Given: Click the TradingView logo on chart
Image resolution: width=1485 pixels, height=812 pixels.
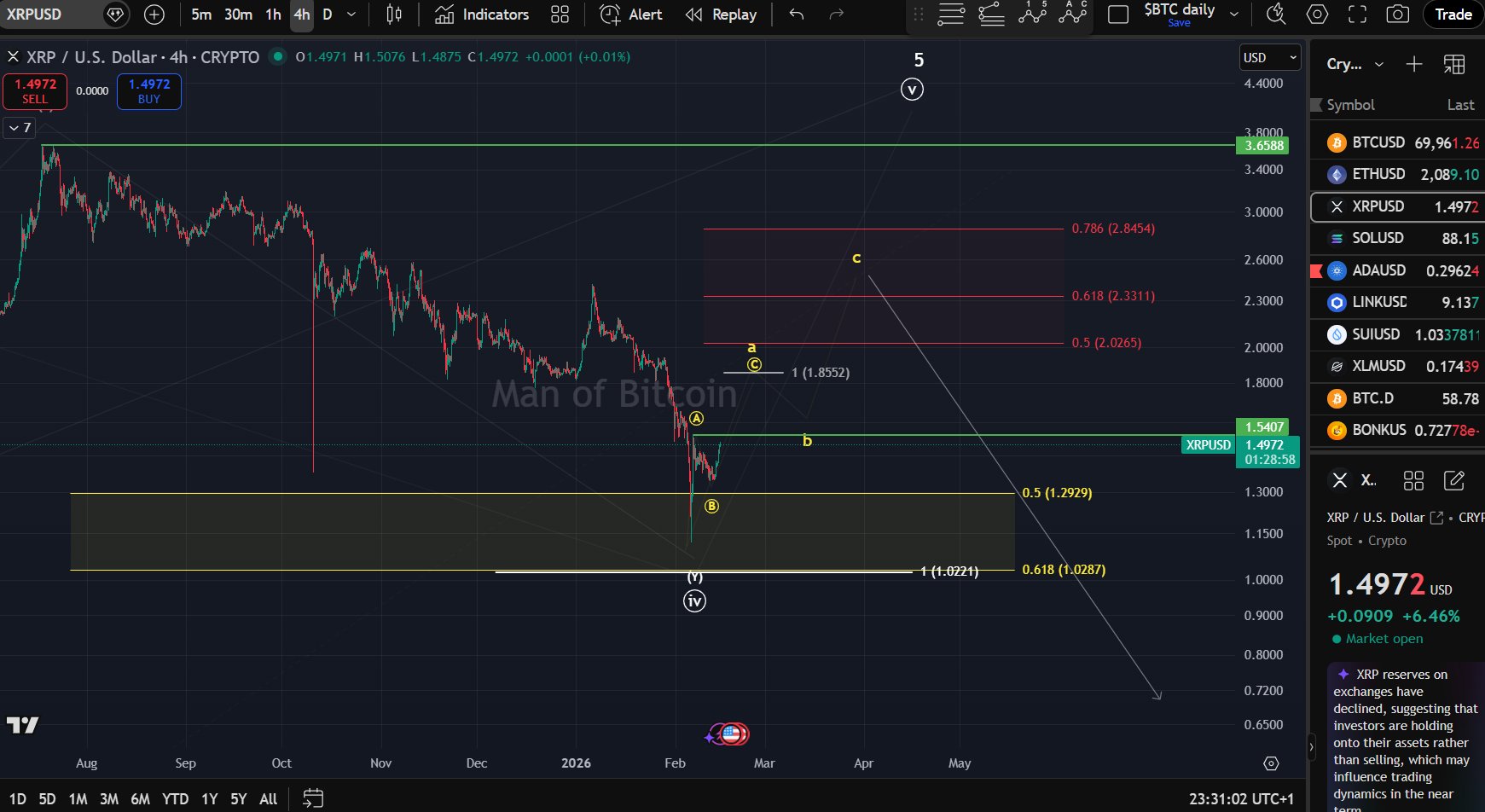Looking at the screenshot, I should (23, 725).
